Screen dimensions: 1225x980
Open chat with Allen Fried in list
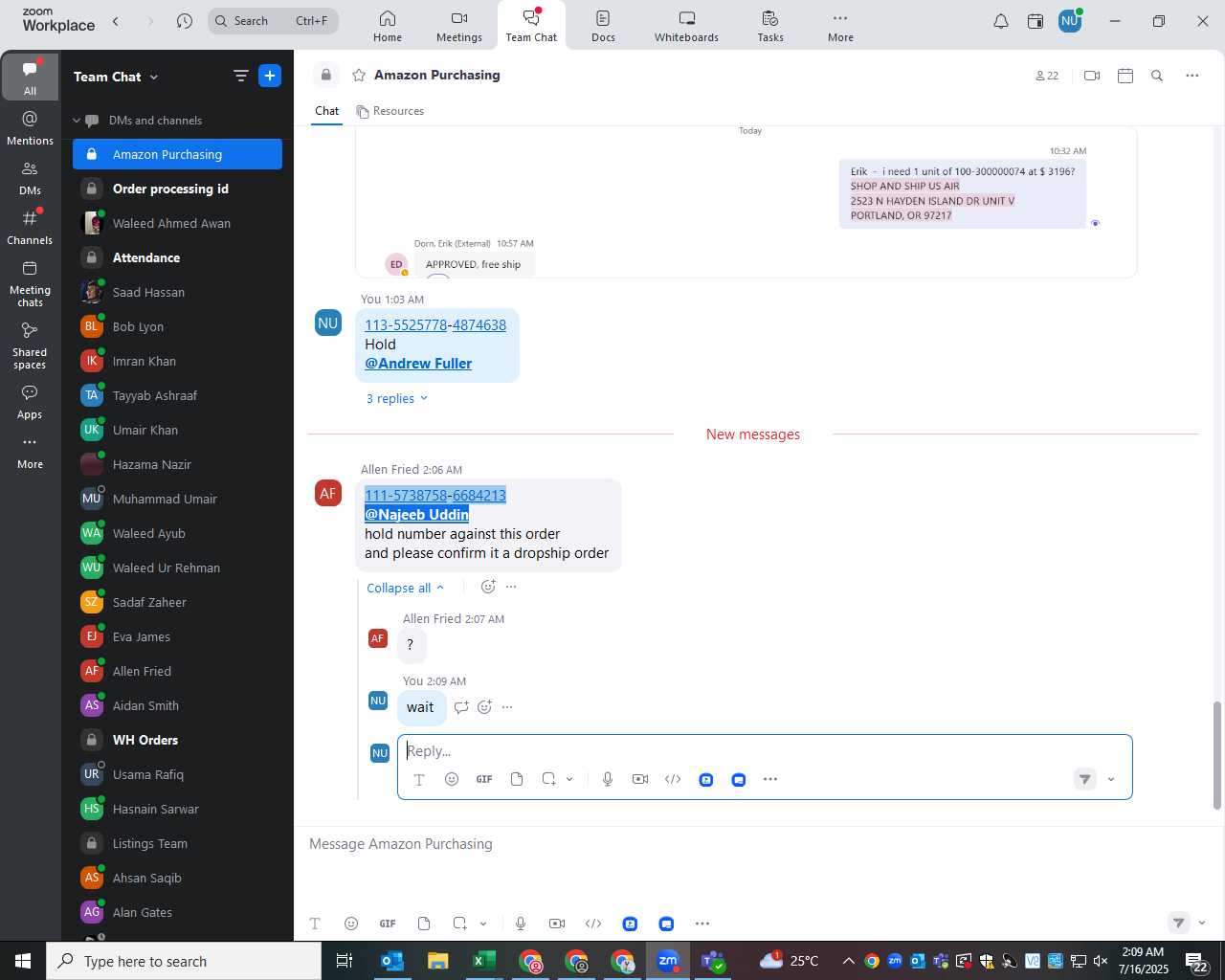tap(178, 671)
